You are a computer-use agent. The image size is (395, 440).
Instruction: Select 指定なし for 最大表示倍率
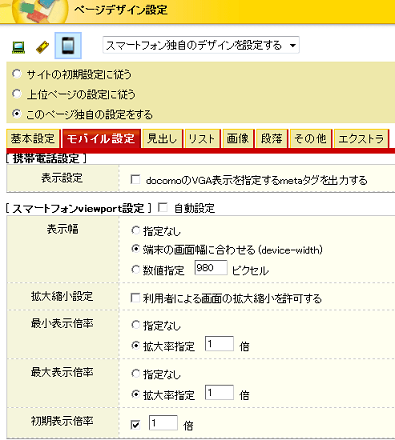pyautogui.click(x=135, y=373)
